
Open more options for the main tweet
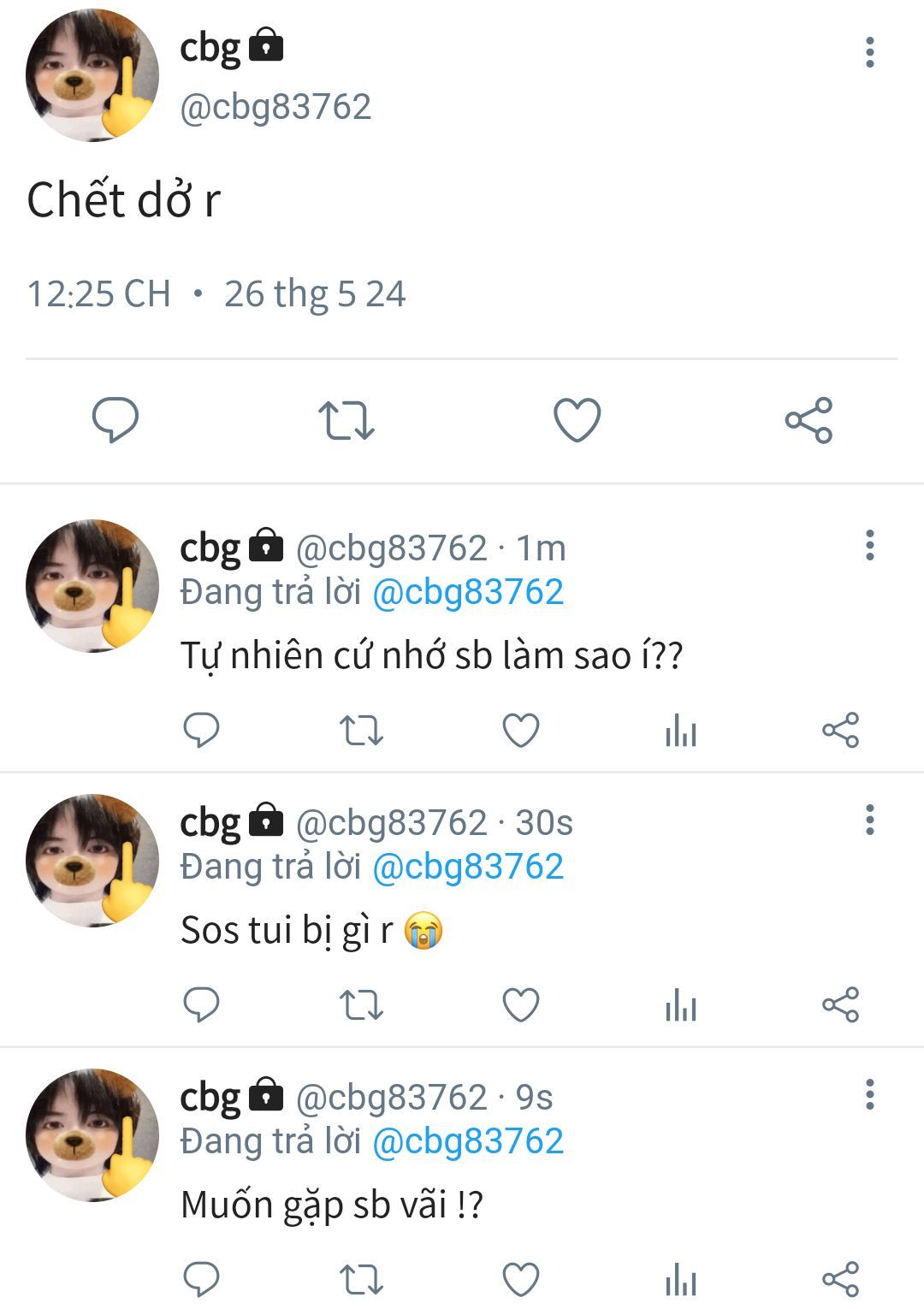pyautogui.click(x=869, y=53)
